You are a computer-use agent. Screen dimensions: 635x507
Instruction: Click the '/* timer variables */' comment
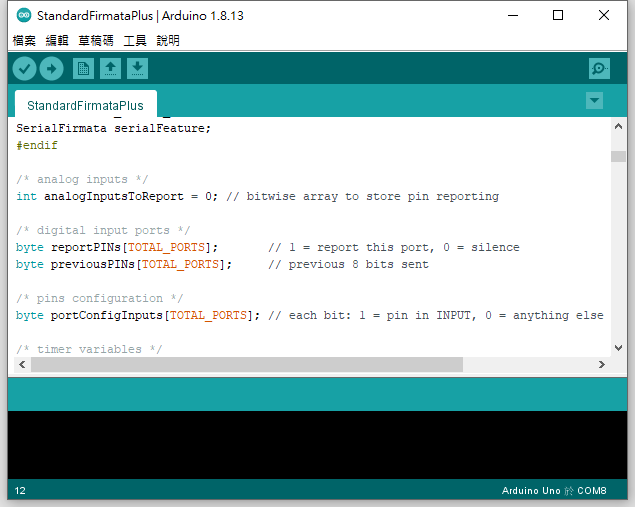tap(89, 349)
